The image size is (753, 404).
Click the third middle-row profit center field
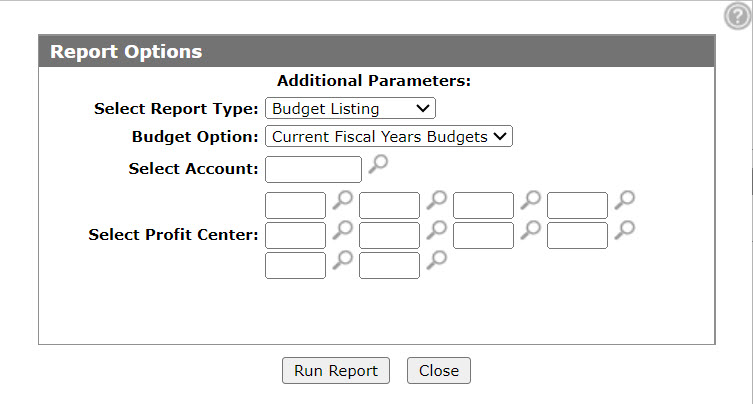[x=484, y=235]
